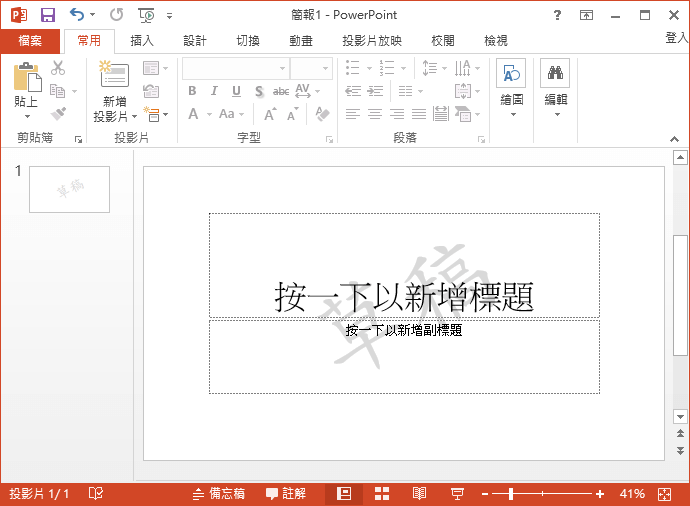The image size is (690, 506).
Task: Decrease font size with smaller A
Action: pyautogui.click(x=293, y=114)
